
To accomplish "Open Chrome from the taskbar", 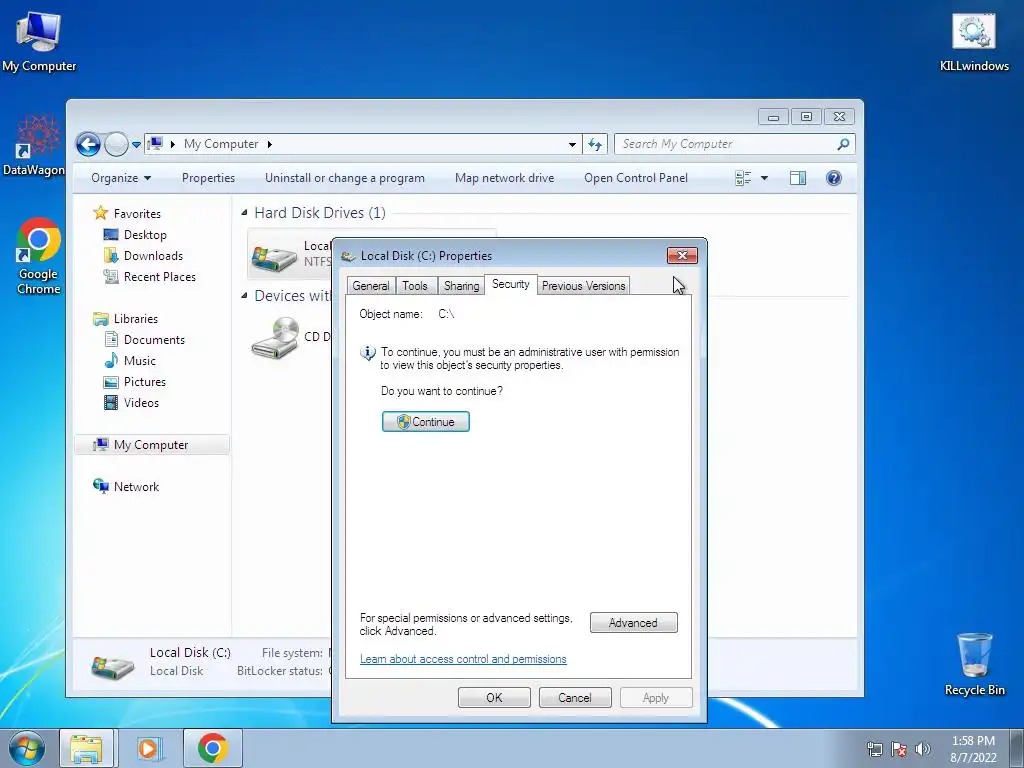I will coord(213,748).
